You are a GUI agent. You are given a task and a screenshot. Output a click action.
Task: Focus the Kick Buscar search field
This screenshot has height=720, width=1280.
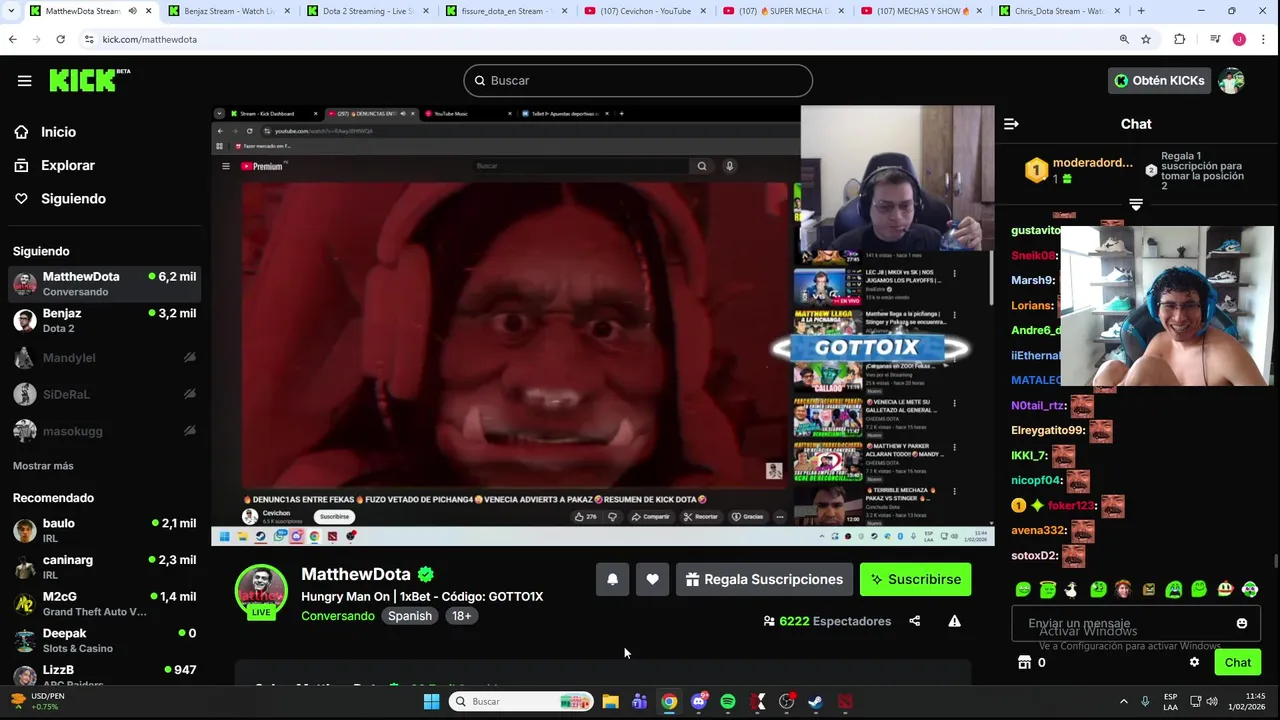pos(638,80)
